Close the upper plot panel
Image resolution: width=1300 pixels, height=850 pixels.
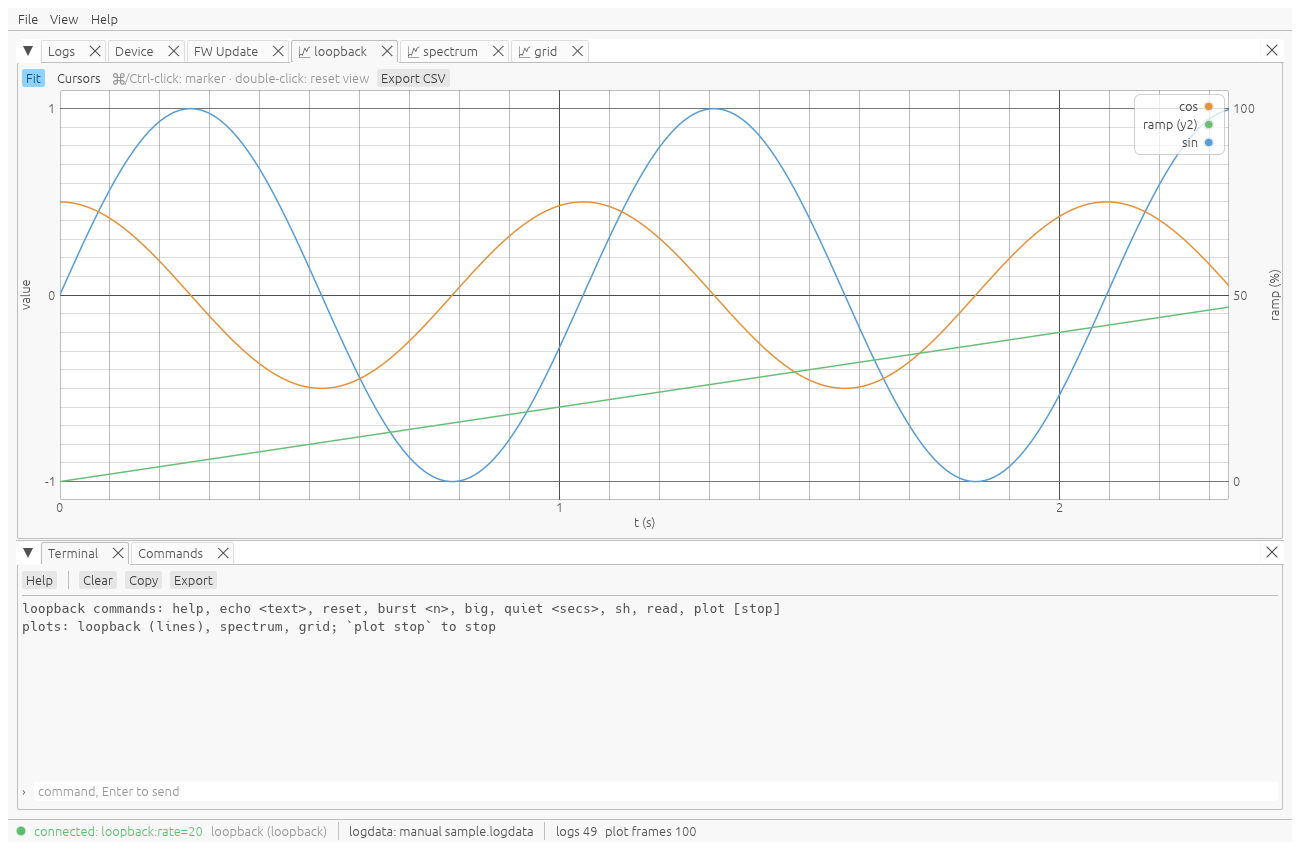coord(1272,50)
